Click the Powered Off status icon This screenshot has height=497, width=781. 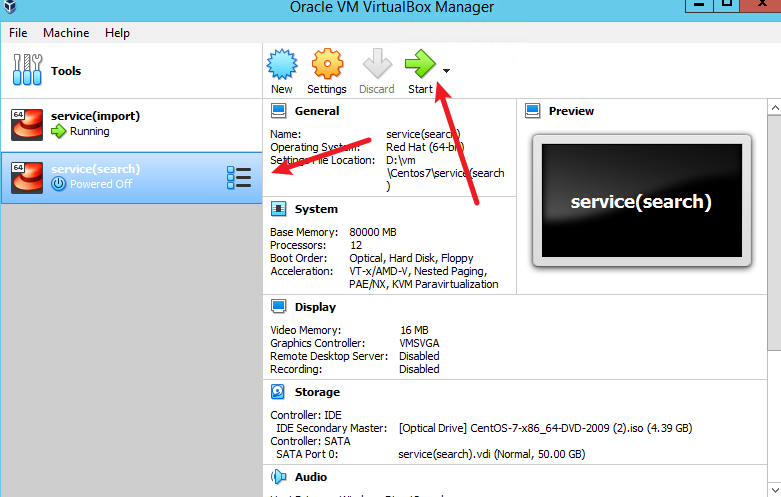59,184
